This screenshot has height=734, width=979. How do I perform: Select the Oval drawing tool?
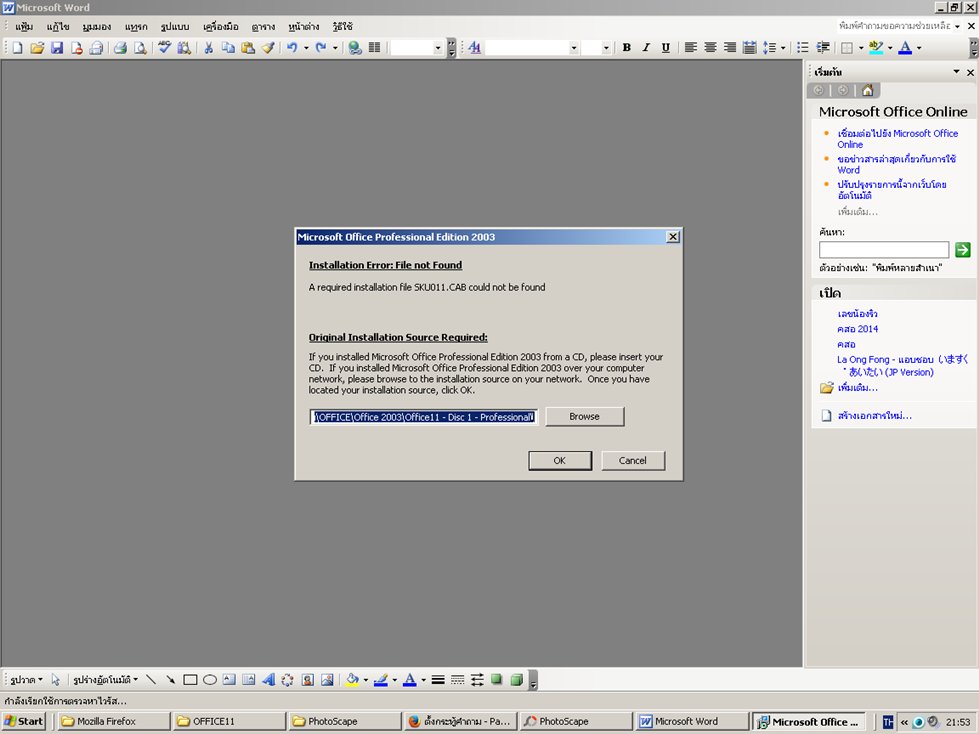pos(210,680)
